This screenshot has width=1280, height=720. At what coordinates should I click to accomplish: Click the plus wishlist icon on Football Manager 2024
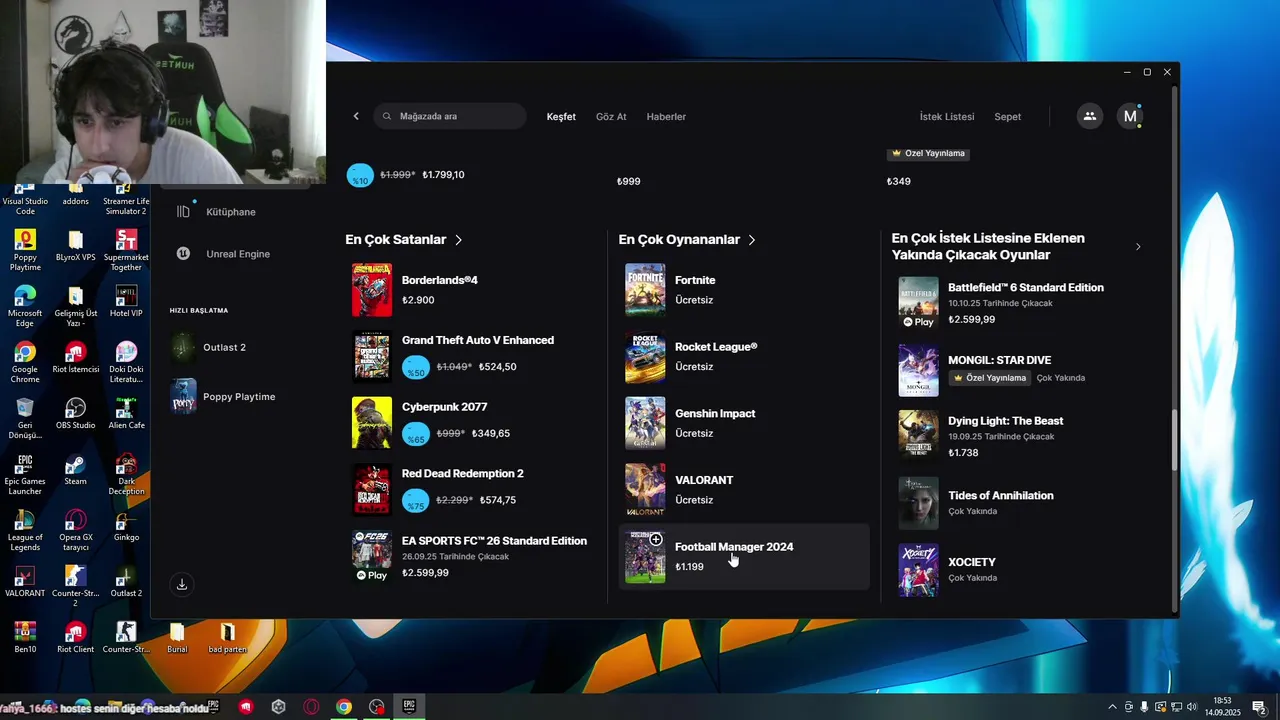pyautogui.click(x=656, y=539)
